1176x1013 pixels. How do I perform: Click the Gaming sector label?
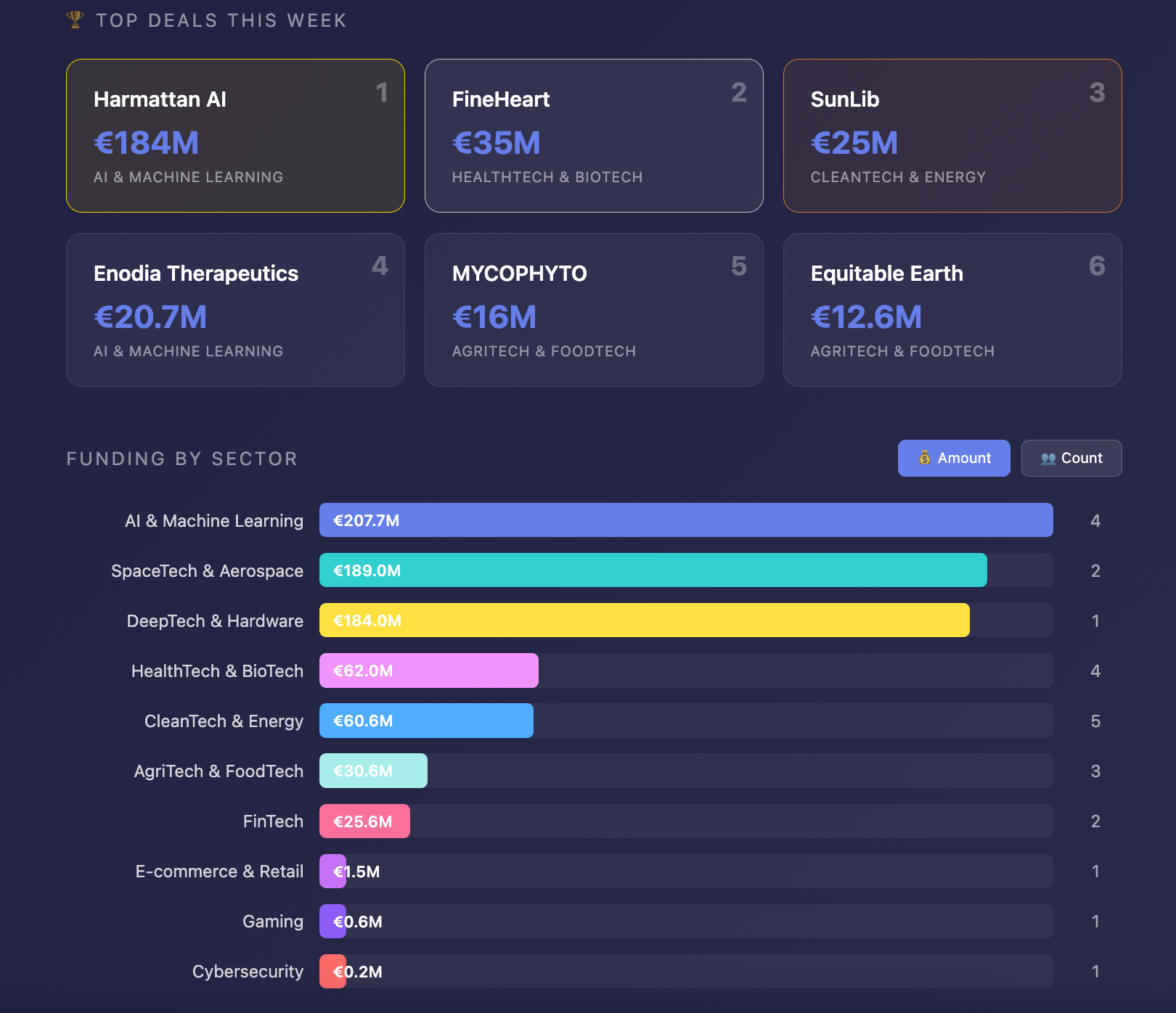[273, 922]
